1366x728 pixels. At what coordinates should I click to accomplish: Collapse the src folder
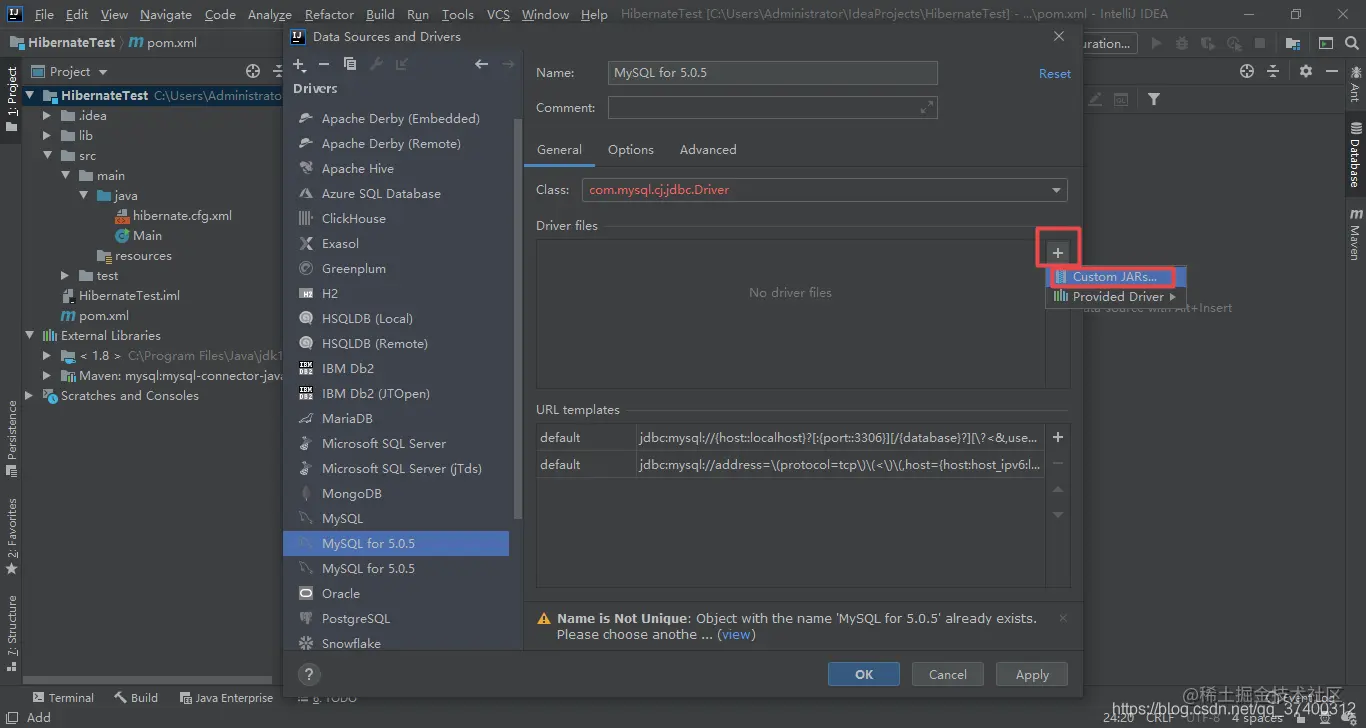click(47, 156)
